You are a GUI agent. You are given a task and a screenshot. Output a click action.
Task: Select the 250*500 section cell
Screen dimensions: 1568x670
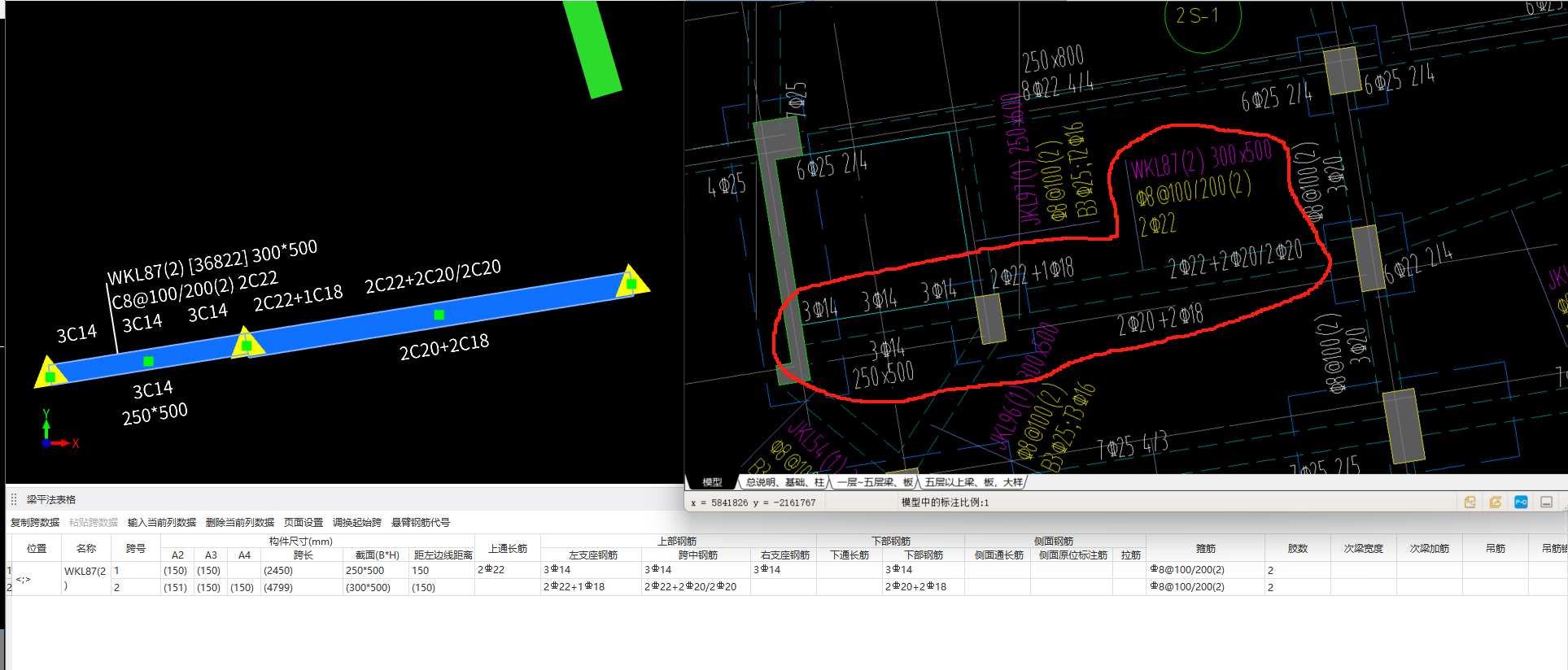[x=376, y=570]
